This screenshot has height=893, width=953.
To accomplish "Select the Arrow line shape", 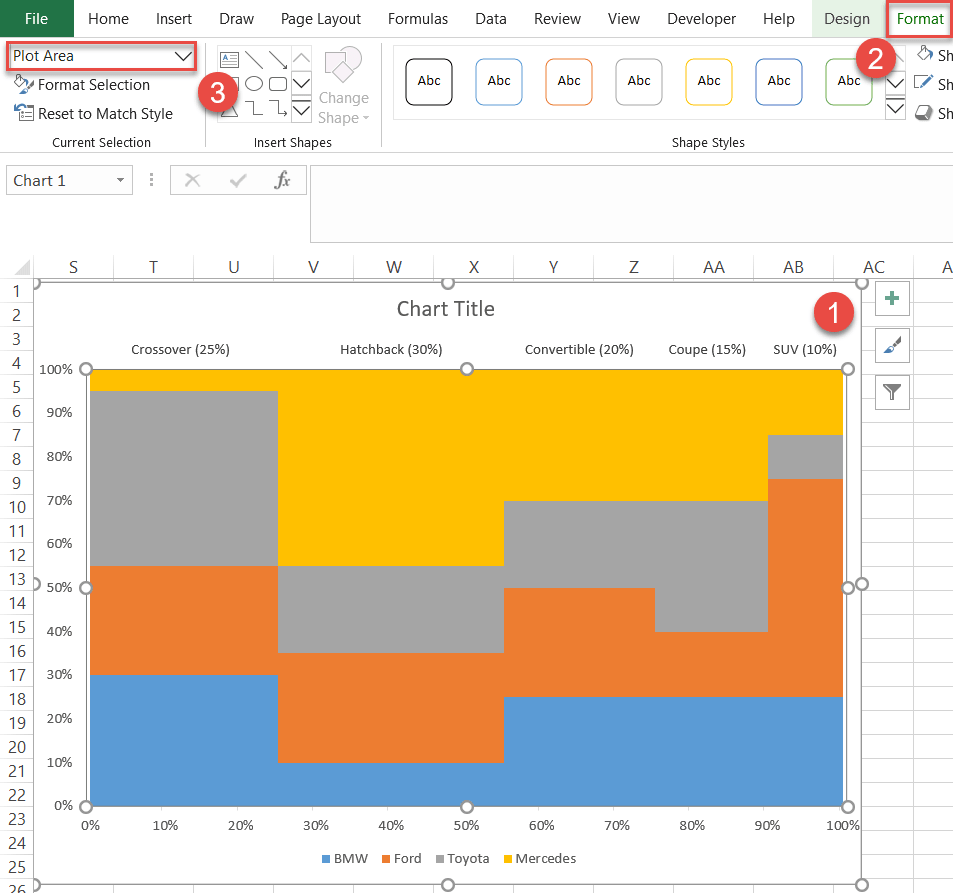I will [278, 60].
